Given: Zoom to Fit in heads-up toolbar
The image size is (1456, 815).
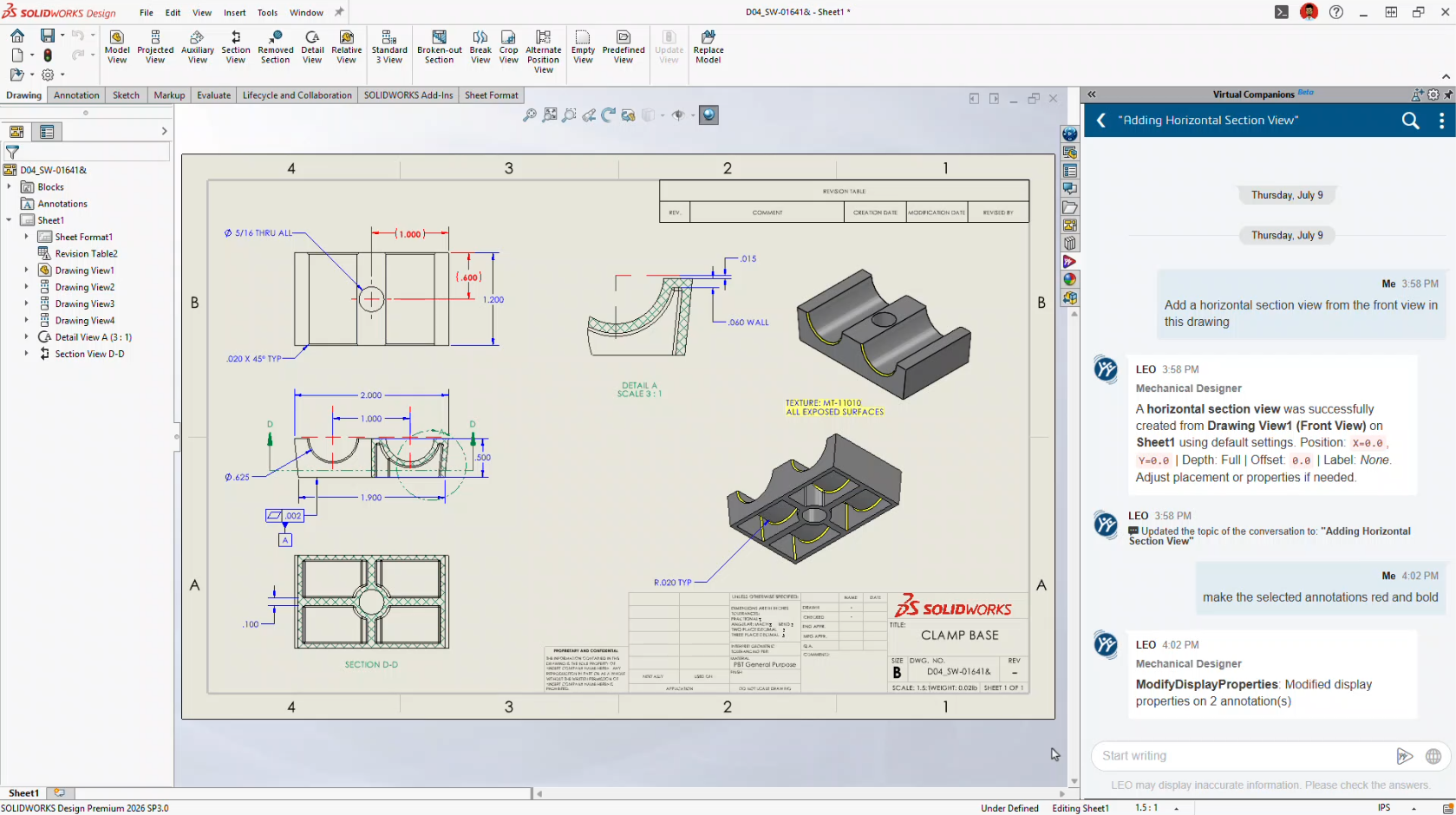Looking at the screenshot, I should click(x=530, y=115).
